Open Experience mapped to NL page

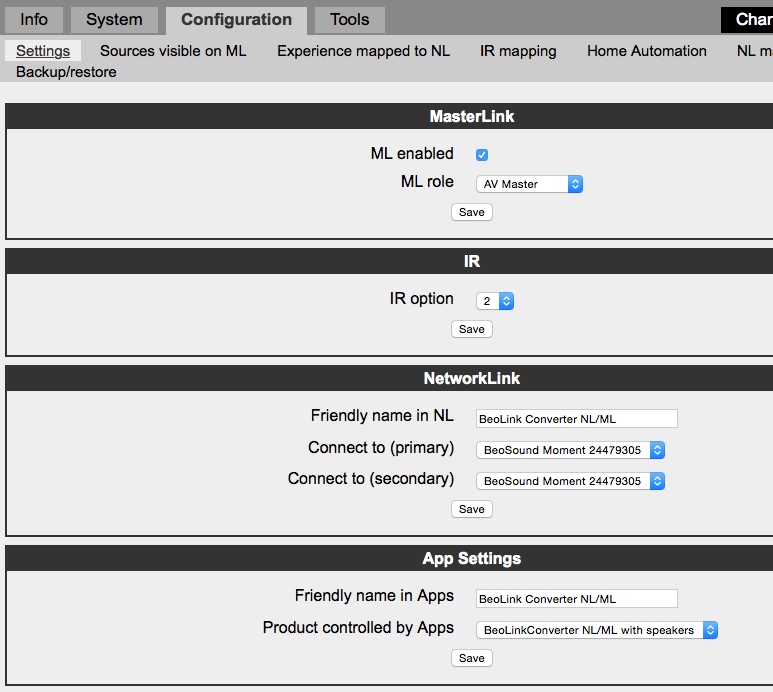point(363,51)
